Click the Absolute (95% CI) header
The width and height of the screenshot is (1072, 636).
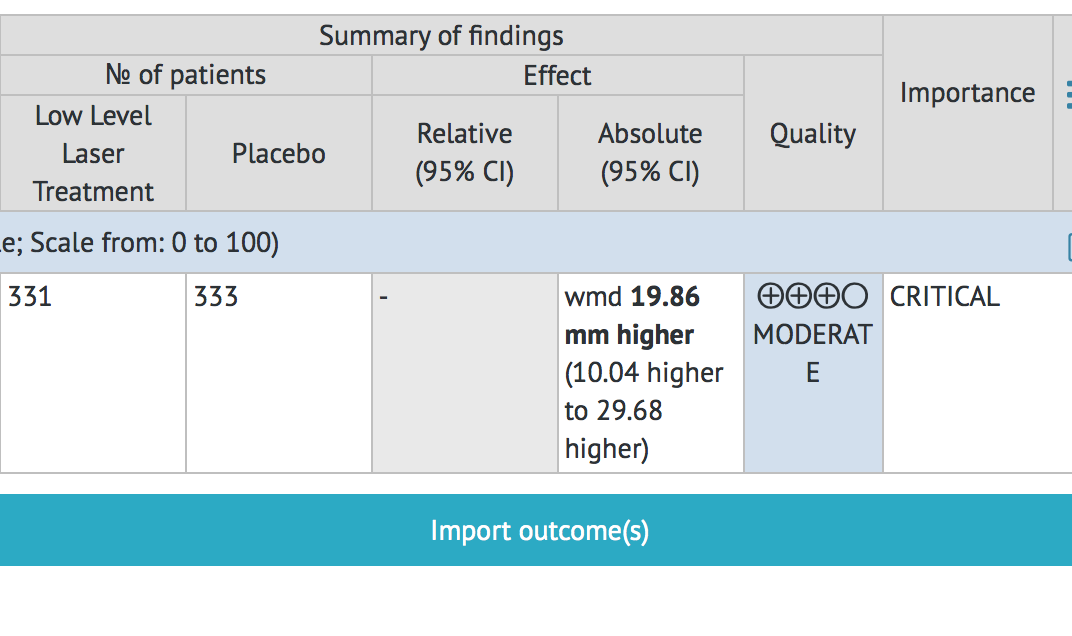650,153
